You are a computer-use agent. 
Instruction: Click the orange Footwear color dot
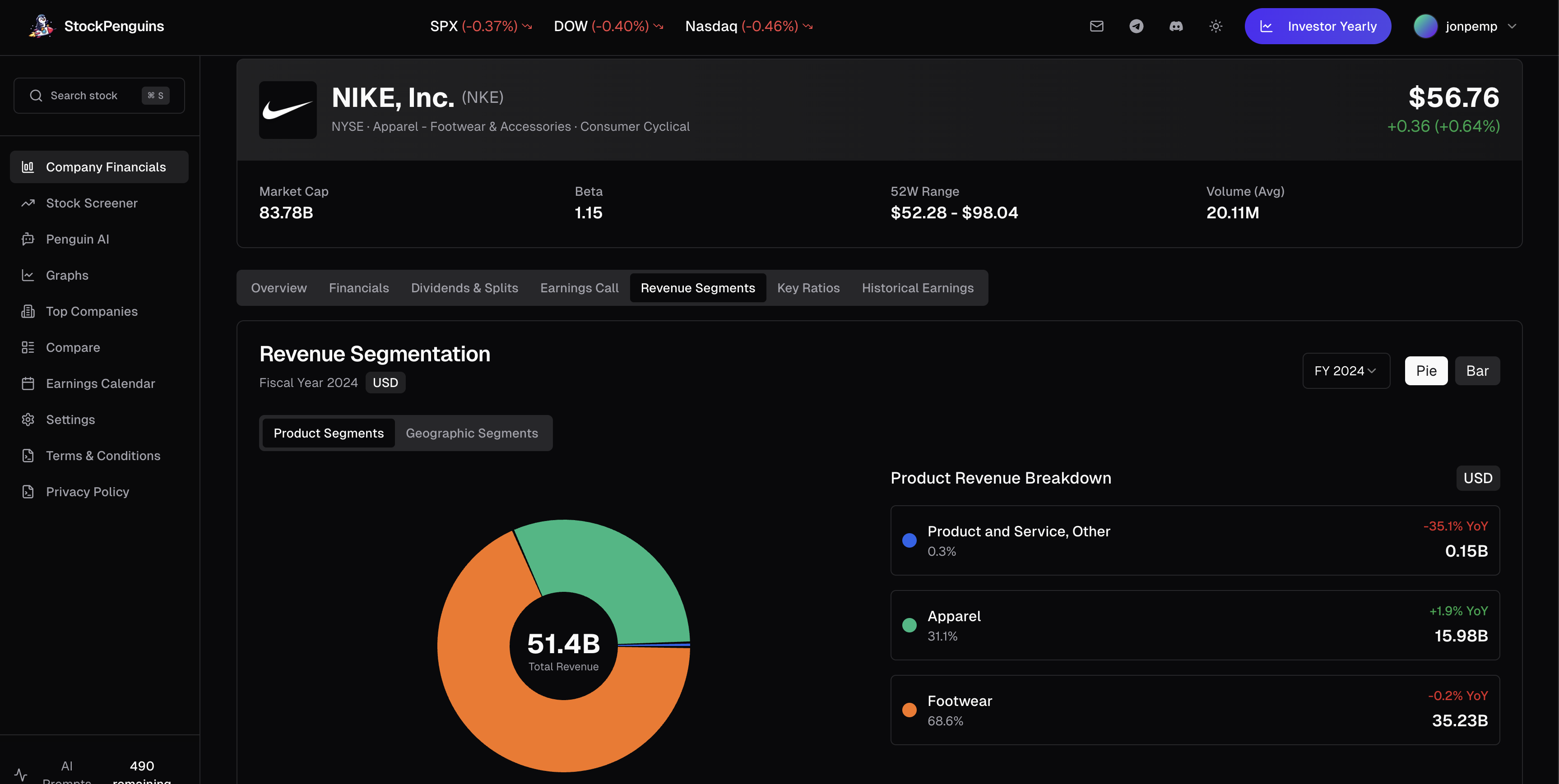coord(909,710)
